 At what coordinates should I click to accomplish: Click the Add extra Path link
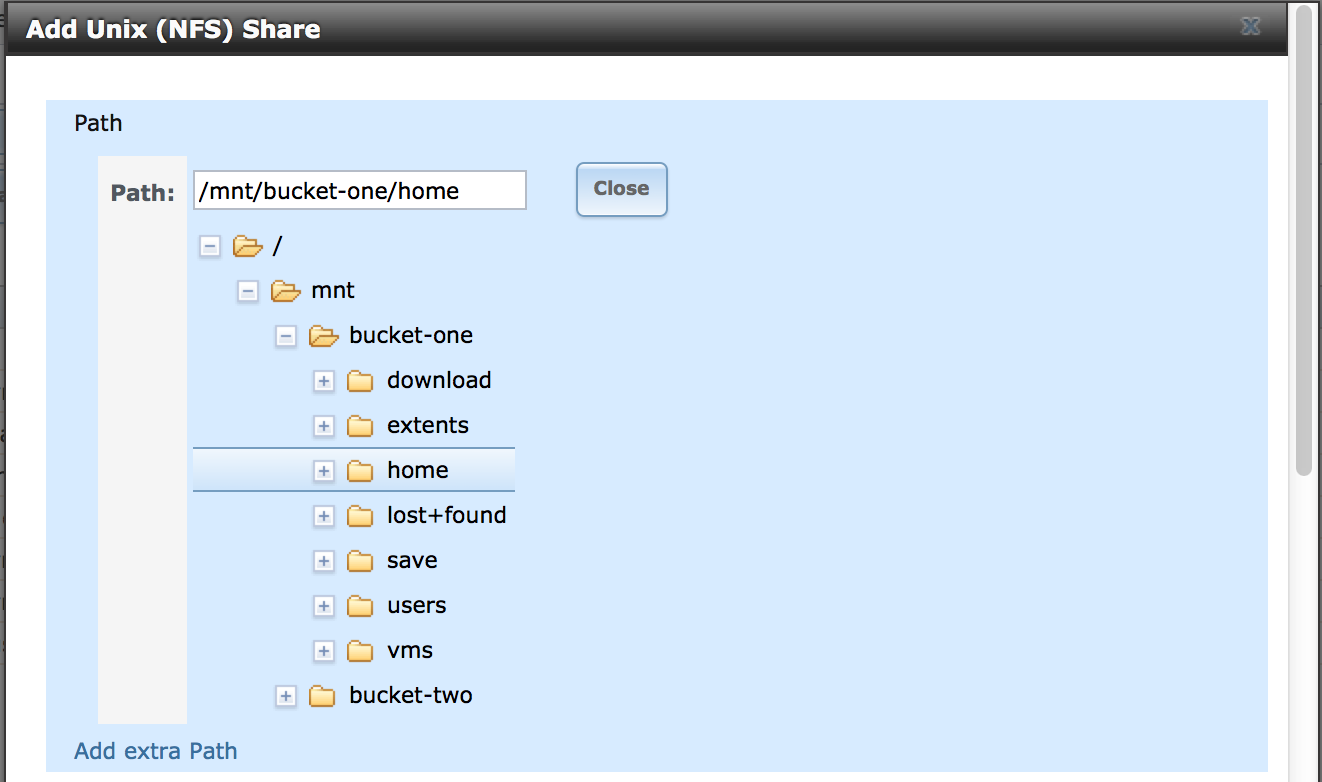(x=155, y=750)
